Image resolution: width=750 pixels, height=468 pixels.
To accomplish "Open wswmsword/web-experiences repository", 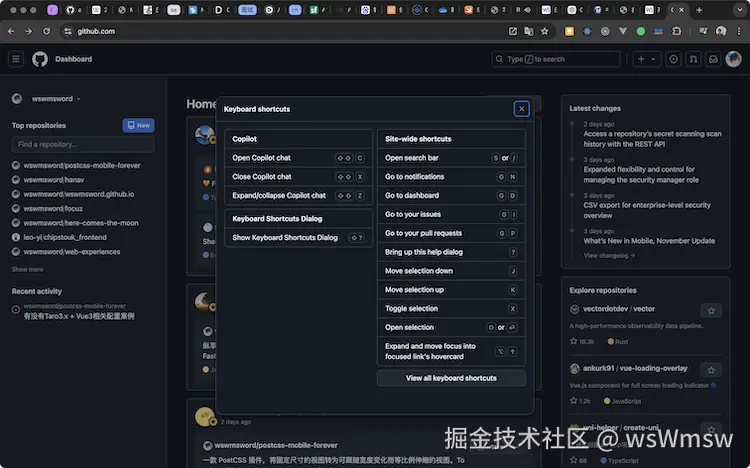I will 72,252.
